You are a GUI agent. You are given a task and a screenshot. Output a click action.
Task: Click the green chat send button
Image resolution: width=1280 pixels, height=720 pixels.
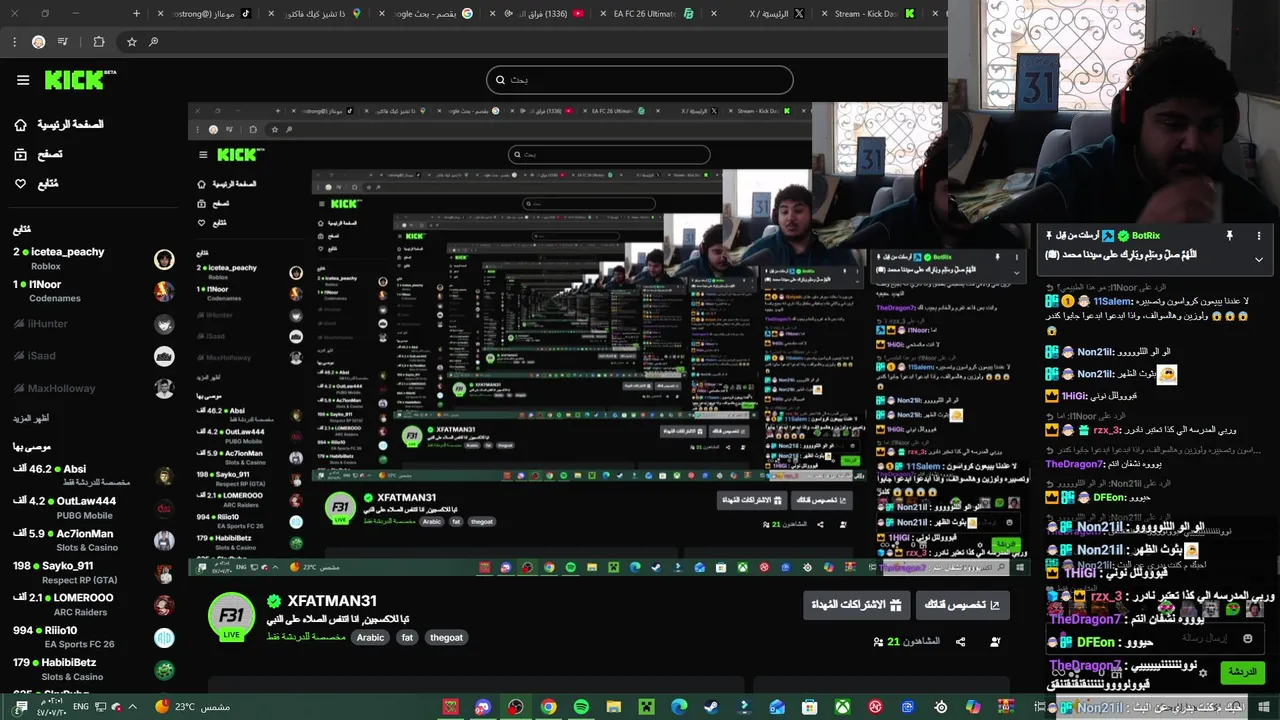coord(1243,672)
